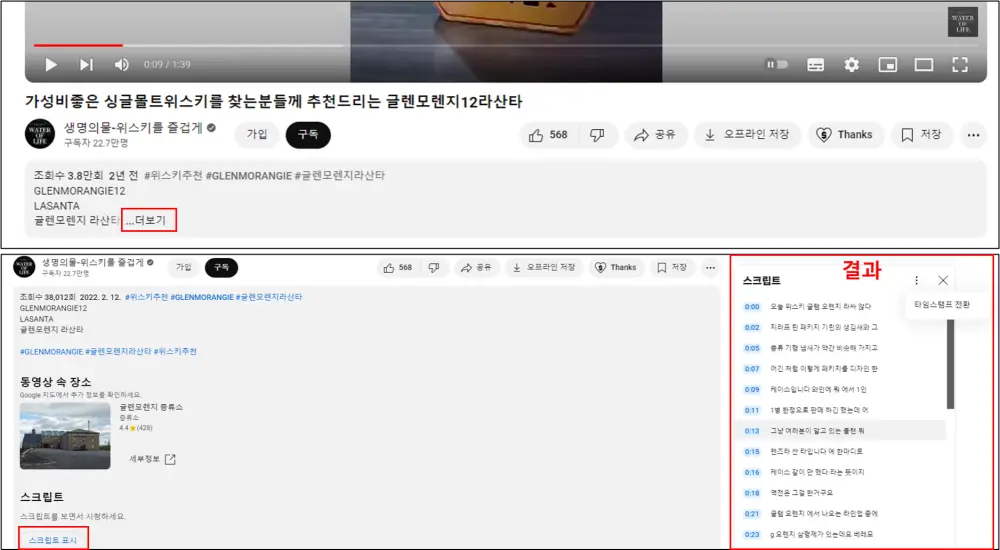Click Thanks button in the upper screenshot

[x=845, y=135]
